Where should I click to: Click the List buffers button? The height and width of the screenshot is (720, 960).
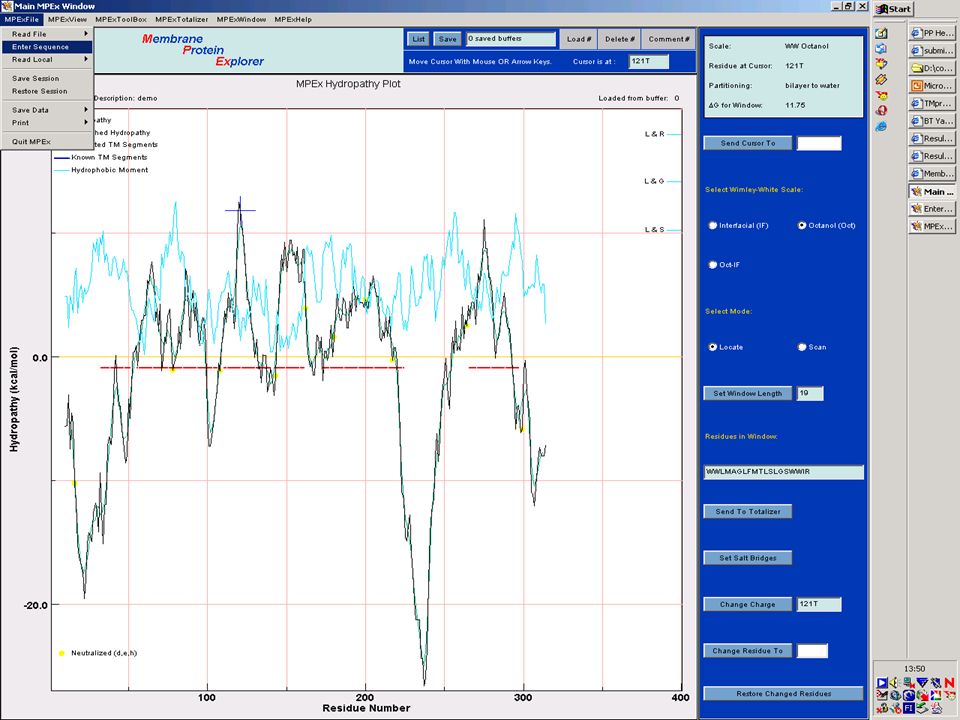point(418,39)
